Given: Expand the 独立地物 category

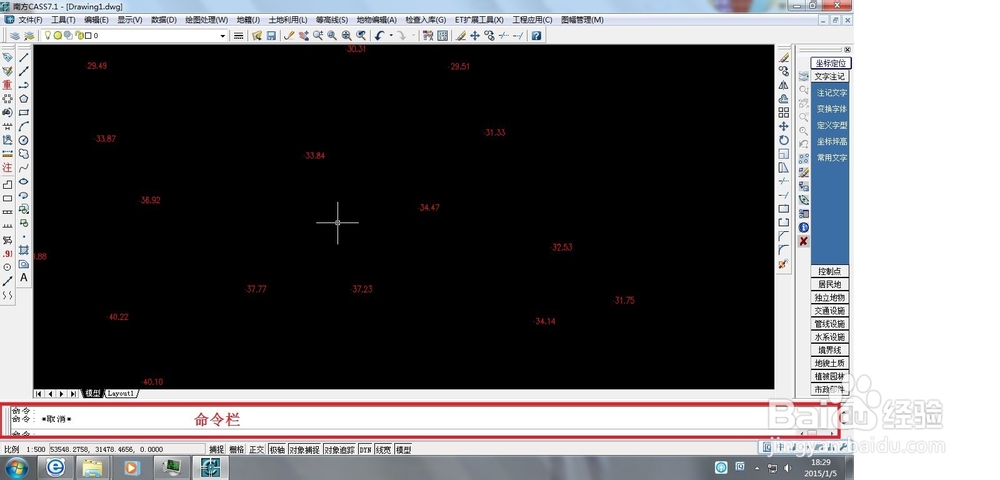Looking at the screenshot, I should click(830, 298).
